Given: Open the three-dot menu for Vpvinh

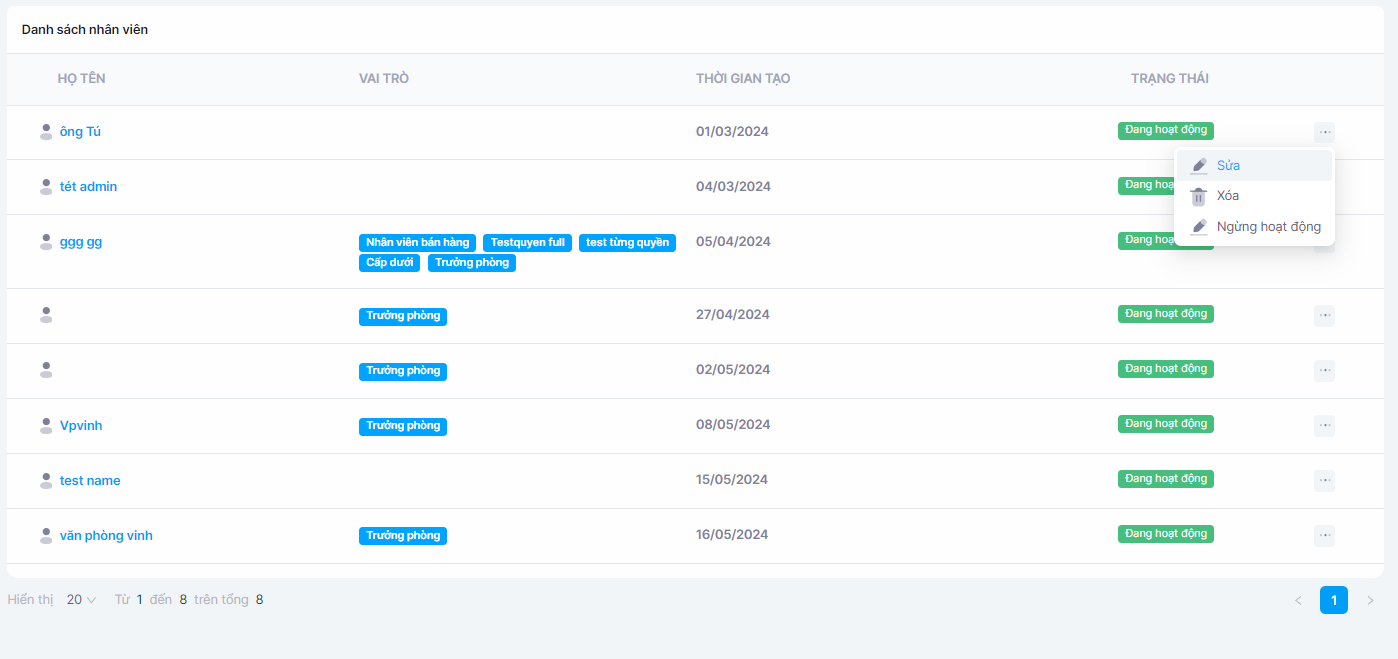Looking at the screenshot, I should pos(1324,426).
